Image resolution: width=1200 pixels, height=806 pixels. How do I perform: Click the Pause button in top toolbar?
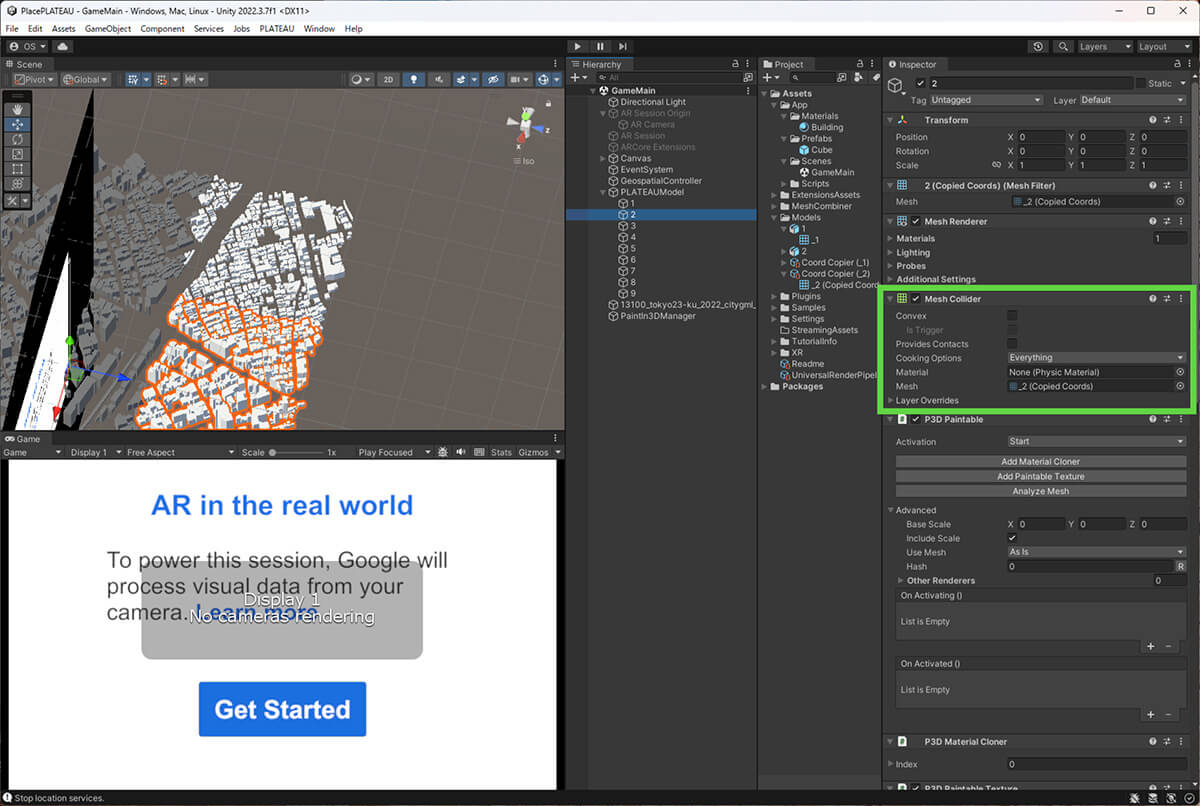pos(600,46)
